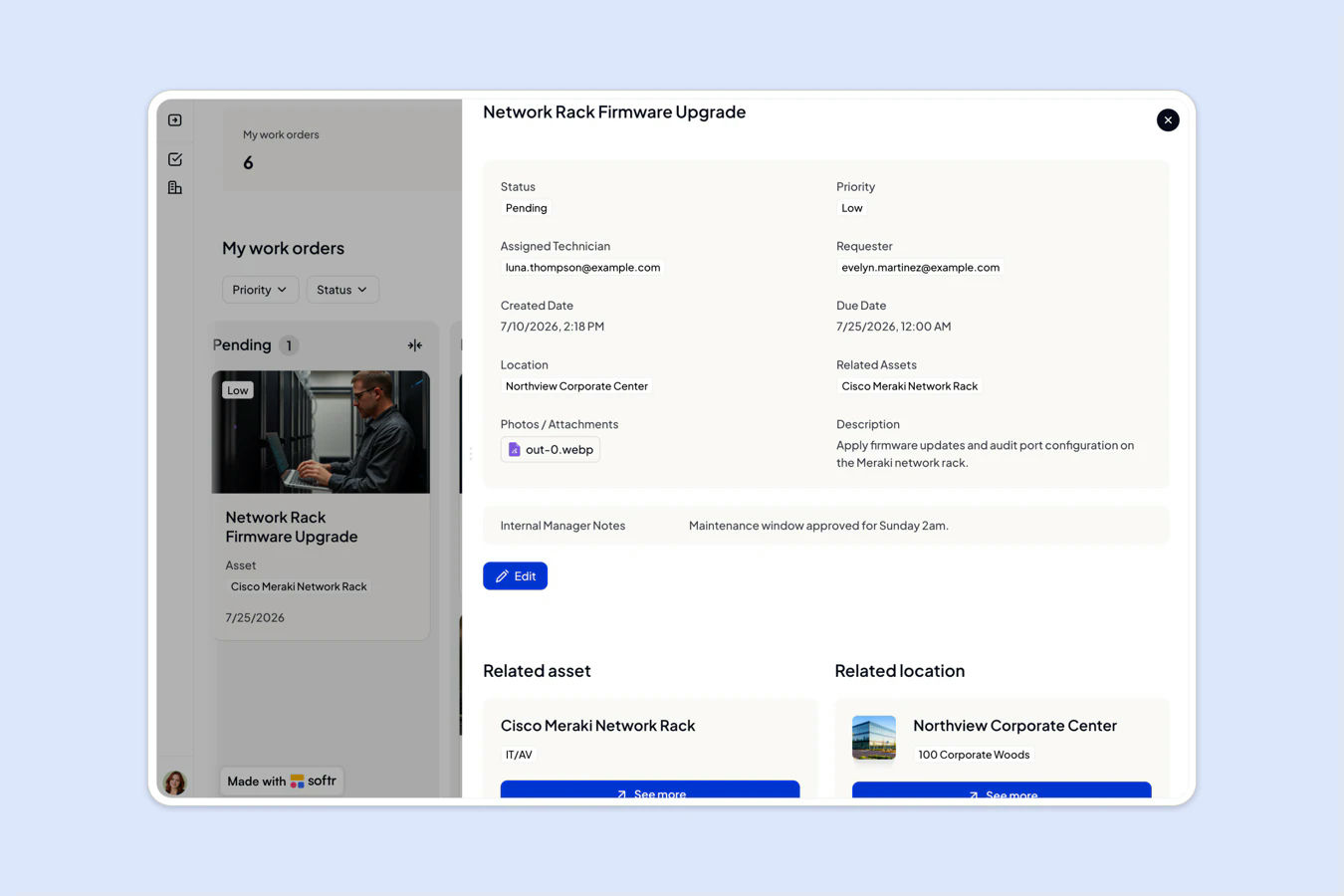The height and width of the screenshot is (896, 1344).
Task: Click the Northview Corporate Center building thumbnail
Action: pos(874,738)
